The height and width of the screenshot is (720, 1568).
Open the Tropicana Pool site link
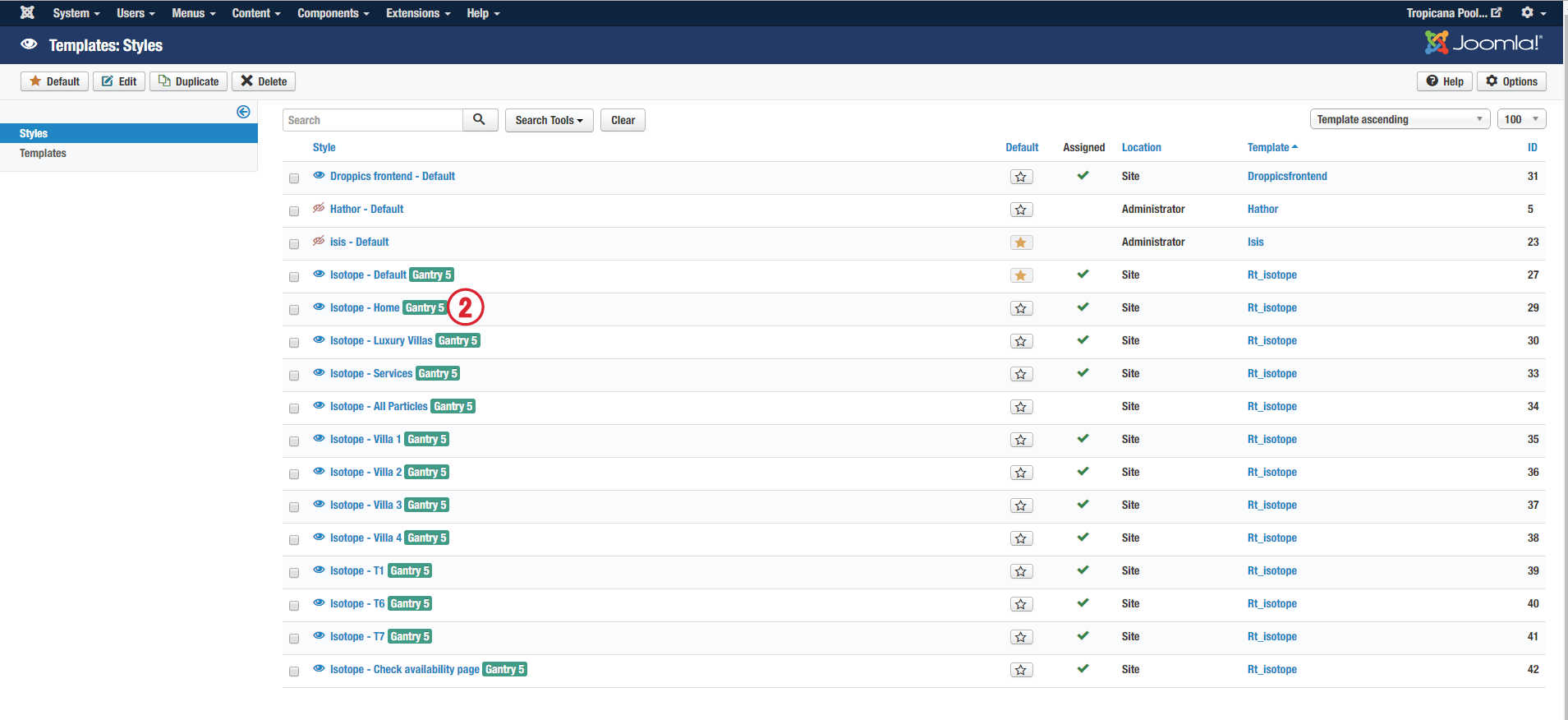coord(1454,13)
